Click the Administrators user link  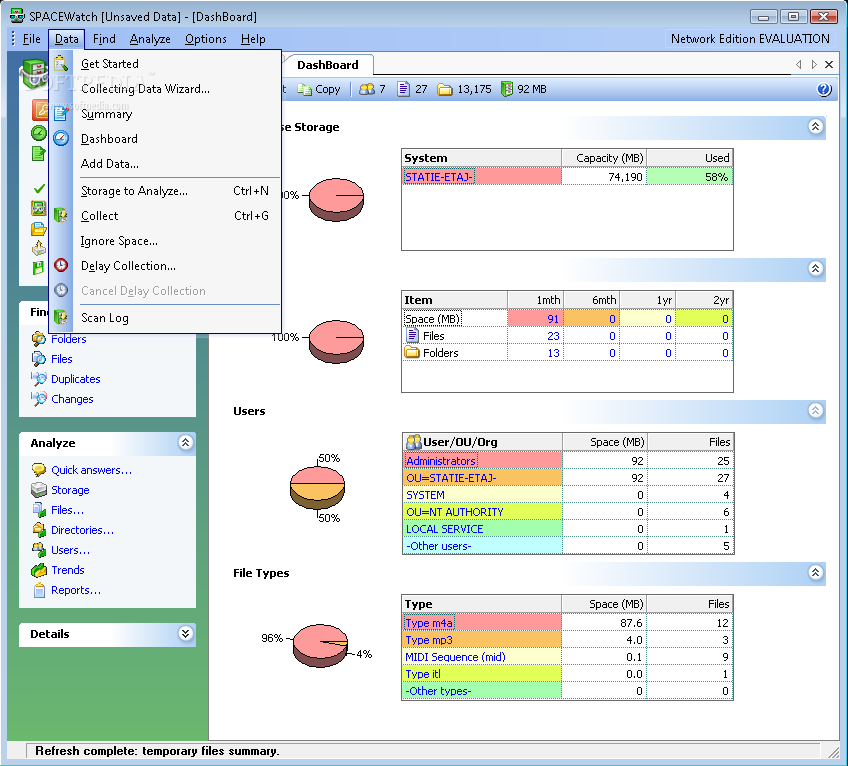pos(441,461)
